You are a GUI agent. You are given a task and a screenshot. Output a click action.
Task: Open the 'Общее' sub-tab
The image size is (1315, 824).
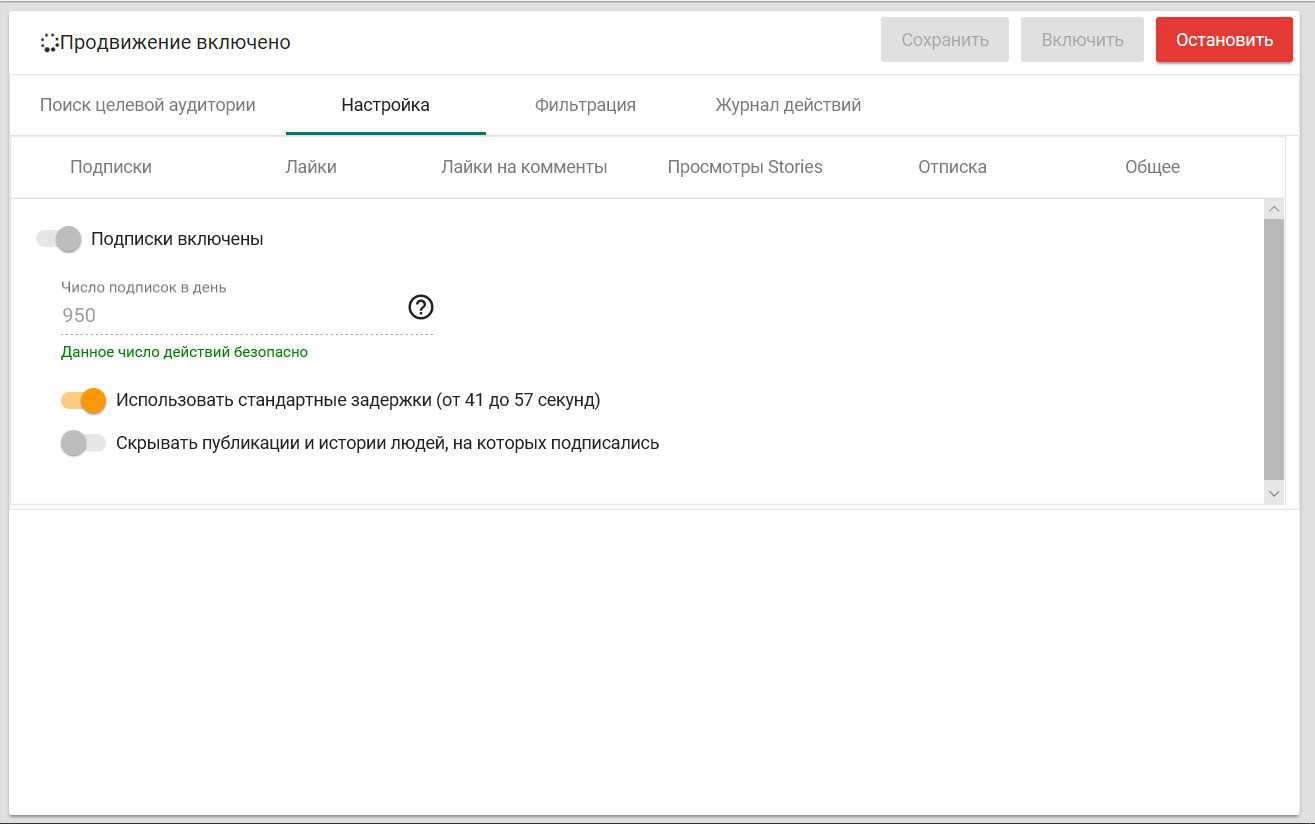[x=1152, y=167]
